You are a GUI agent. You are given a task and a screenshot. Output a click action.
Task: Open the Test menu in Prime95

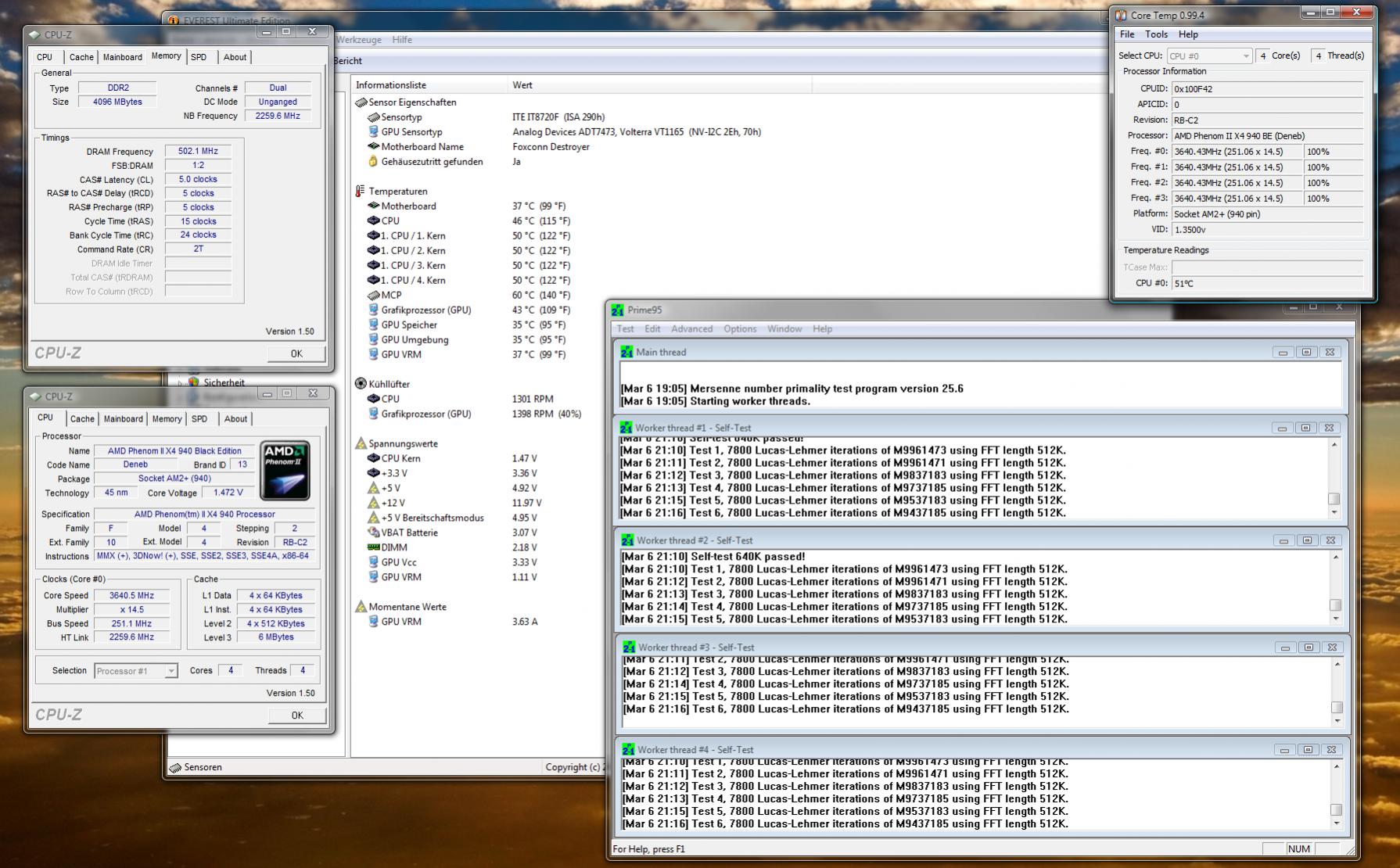click(625, 329)
